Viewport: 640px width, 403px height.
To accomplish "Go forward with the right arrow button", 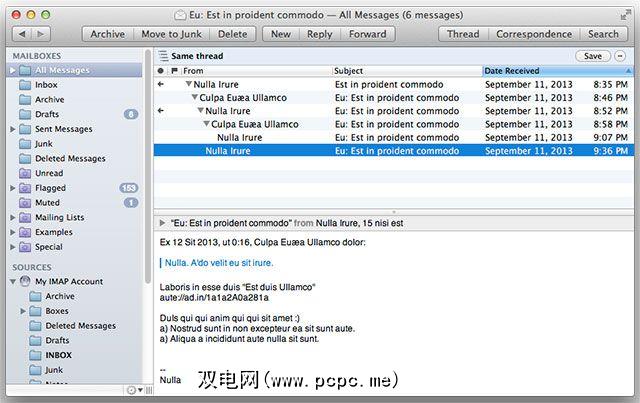I will pyautogui.click(x=41, y=34).
